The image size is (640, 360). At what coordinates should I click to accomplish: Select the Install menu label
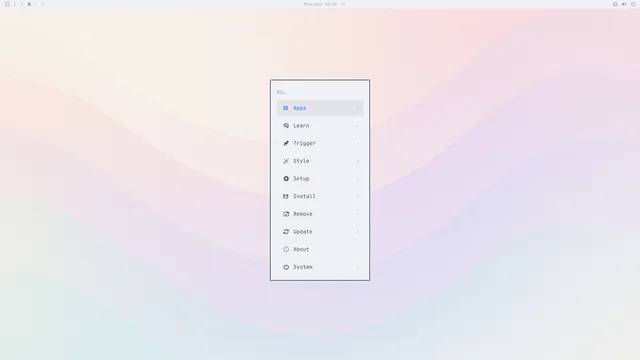click(304, 196)
